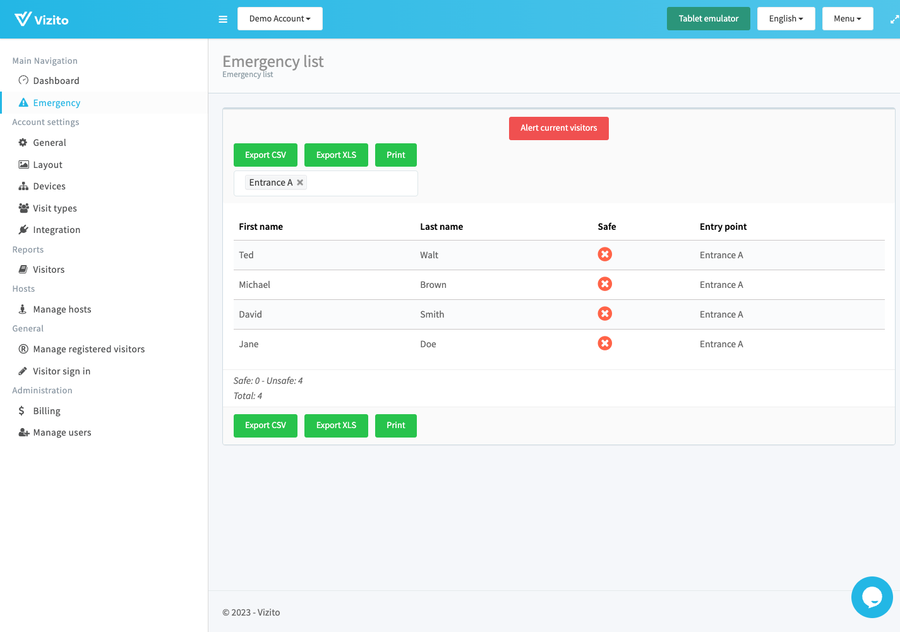Open the Demo Account dropdown
This screenshot has height=632, width=900.
click(280, 19)
